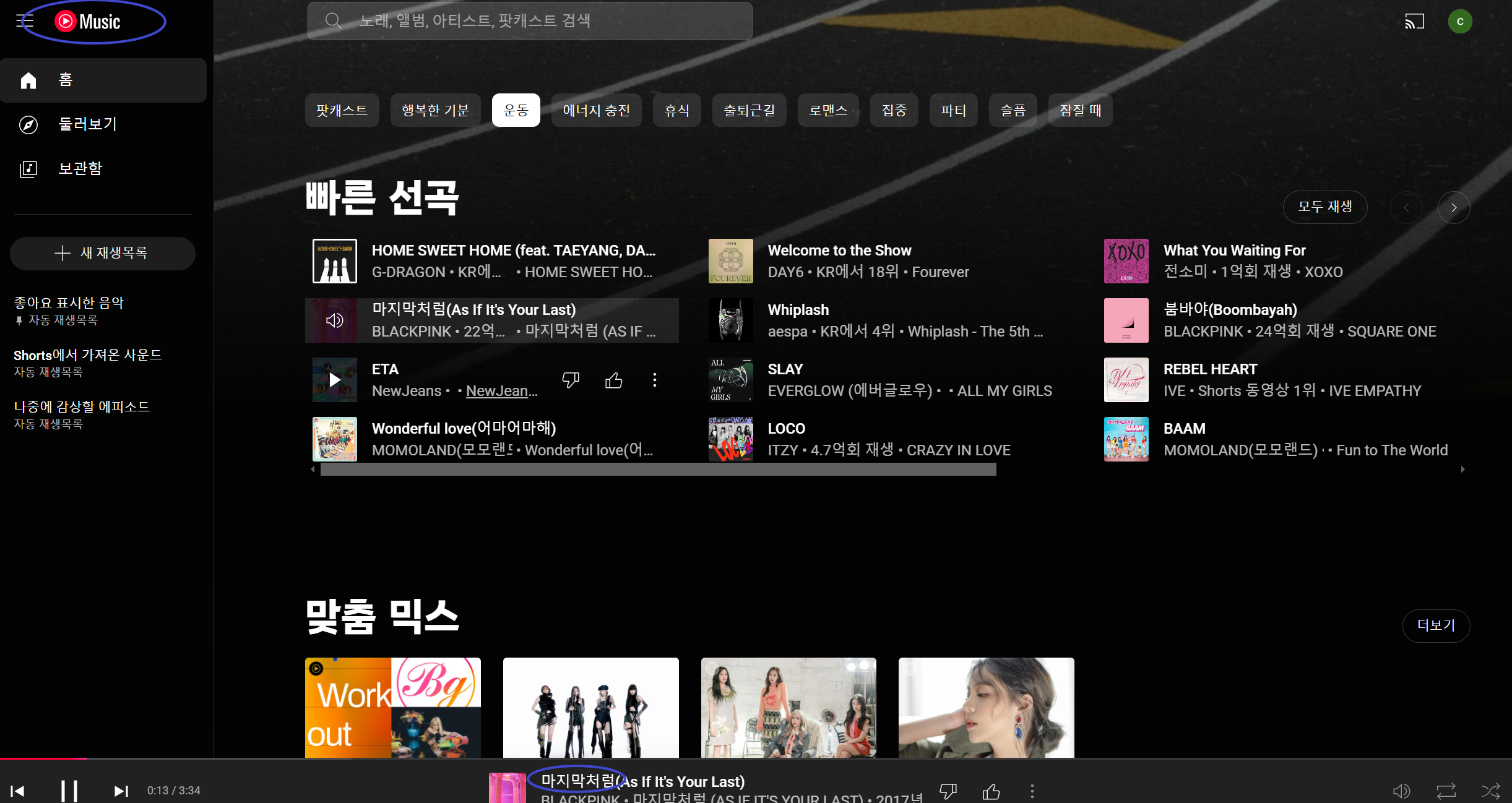Select the 잠잘 때 chip
This screenshot has width=1512, height=803.
(1081, 110)
